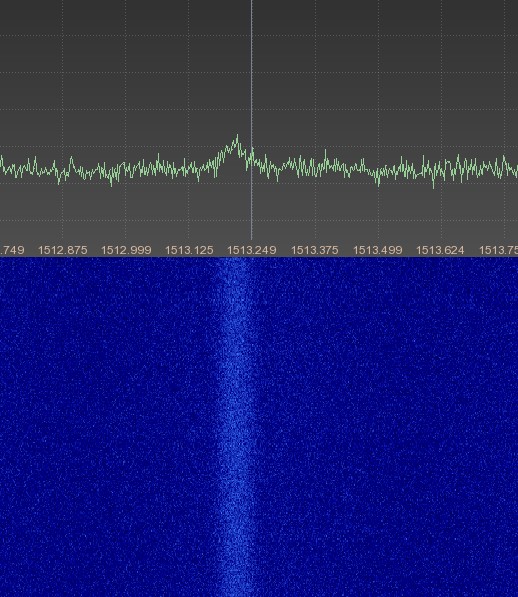Click the 1513.499 frequency axis label
Image resolution: width=518 pixels, height=597 pixels.
[378, 250]
